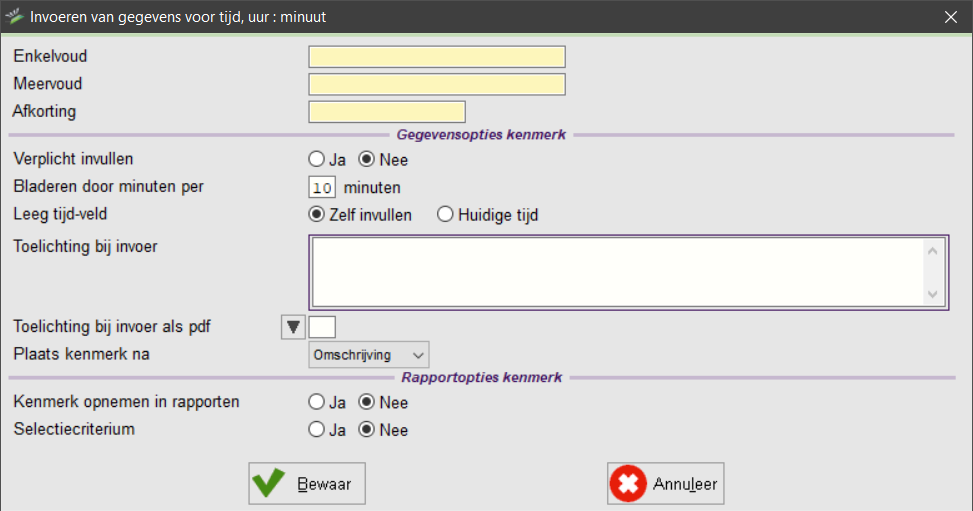The width and height of the screenshot is (973, 511).
Task: Set Selectiecriterium to Nee
Action: pos(366,430)
